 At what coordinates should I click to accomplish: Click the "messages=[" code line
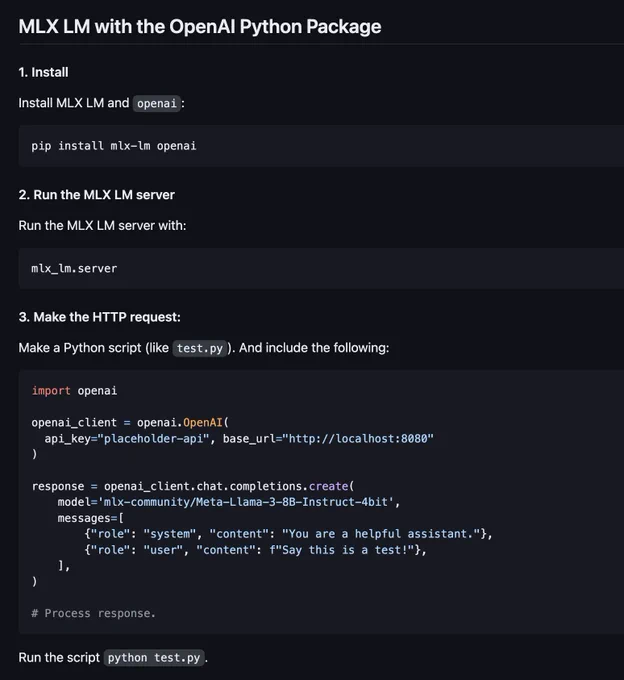pyautogui.click(x=91, y=518)
